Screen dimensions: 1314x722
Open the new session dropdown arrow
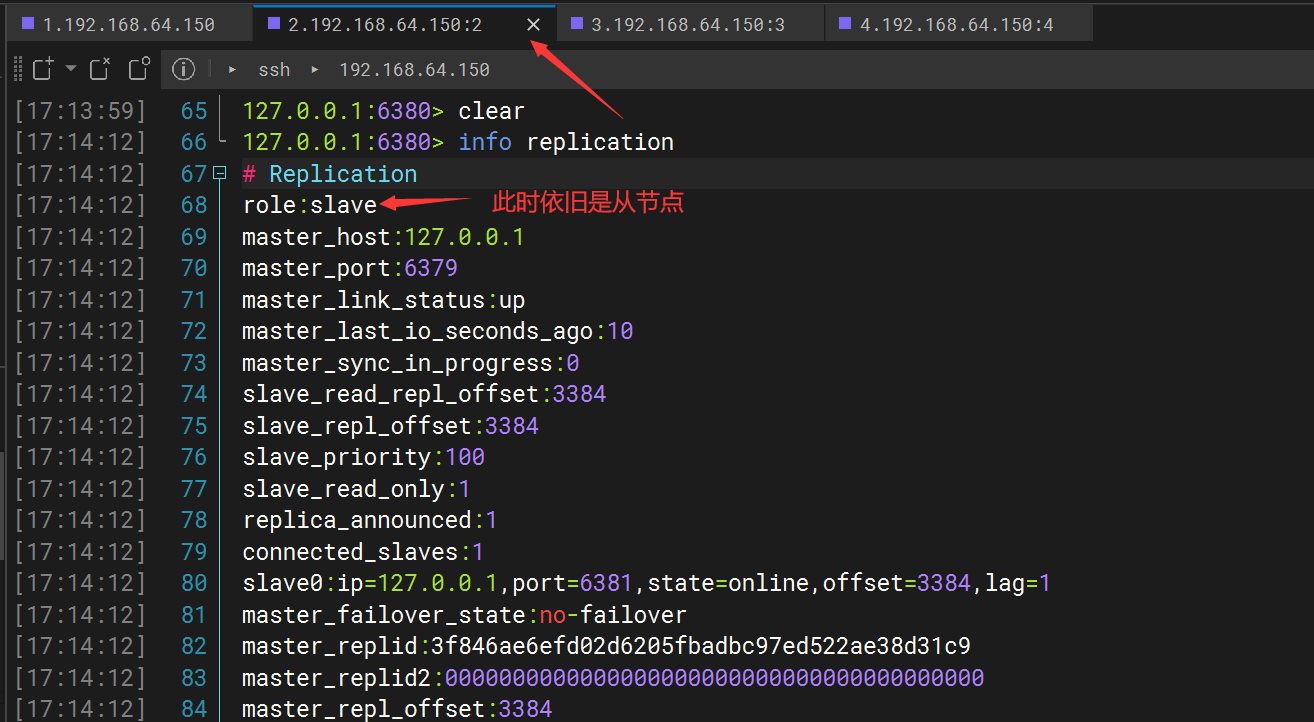pos(71,69)
